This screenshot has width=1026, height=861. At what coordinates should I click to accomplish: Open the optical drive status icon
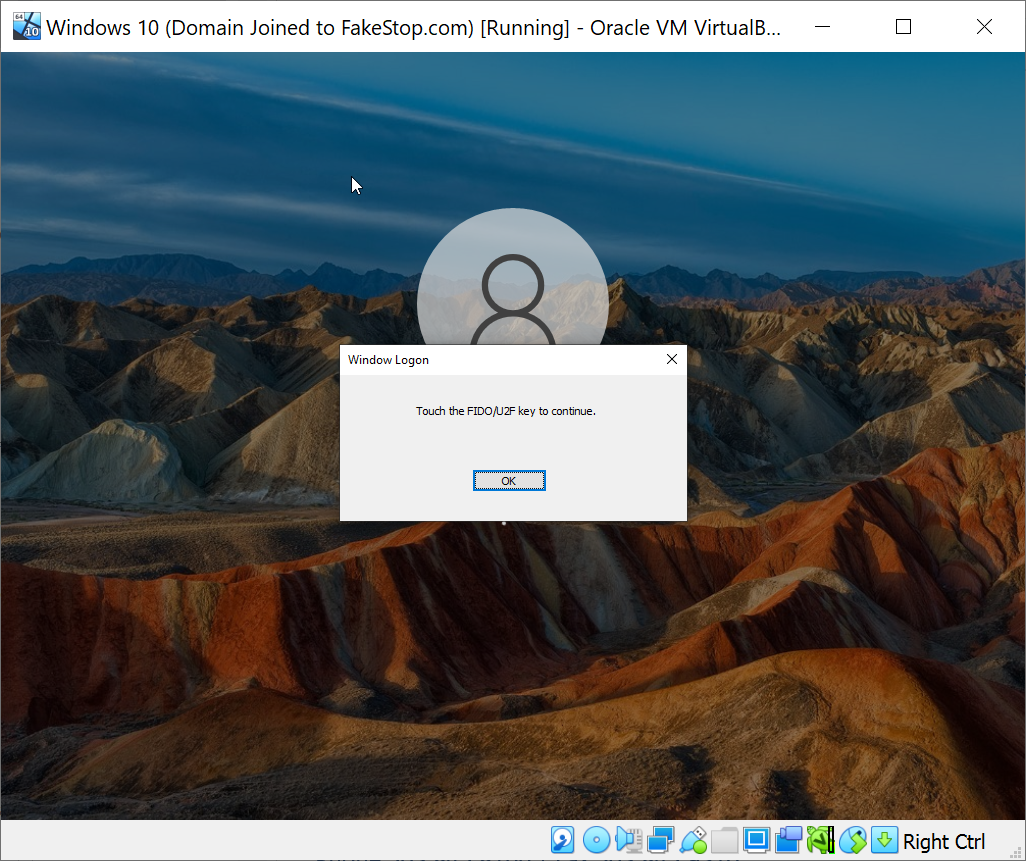click(596, 840)
